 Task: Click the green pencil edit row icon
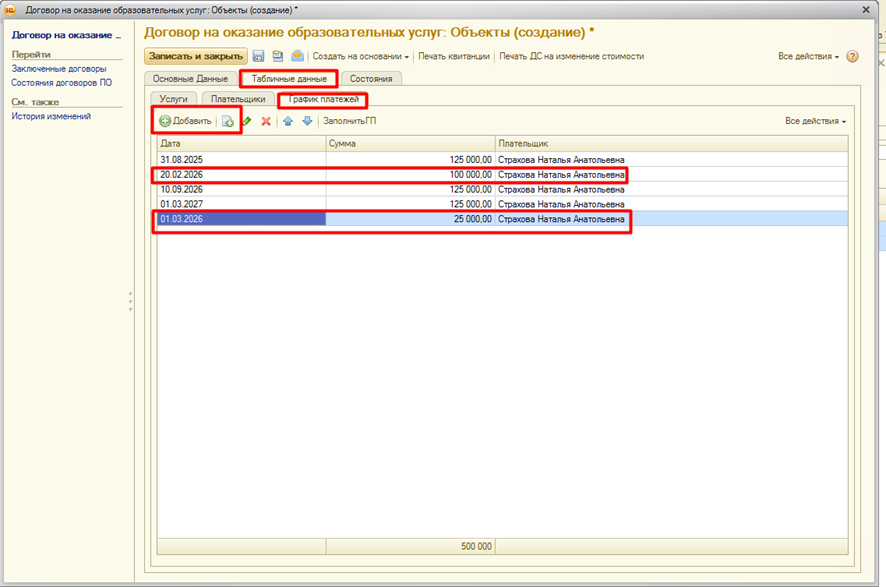pos(247,121)
